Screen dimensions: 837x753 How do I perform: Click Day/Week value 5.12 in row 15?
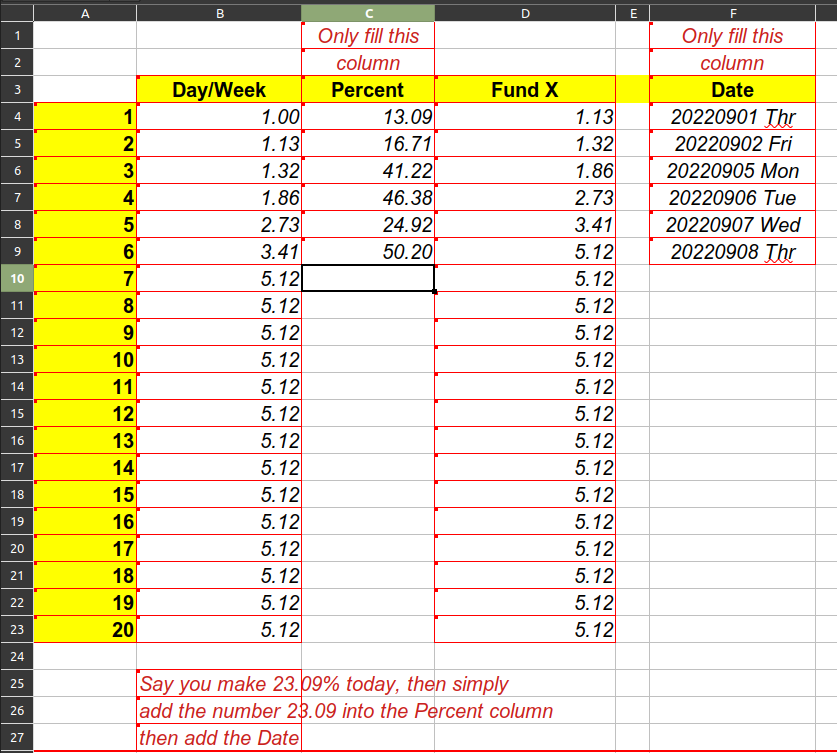(x=219, y=413)
